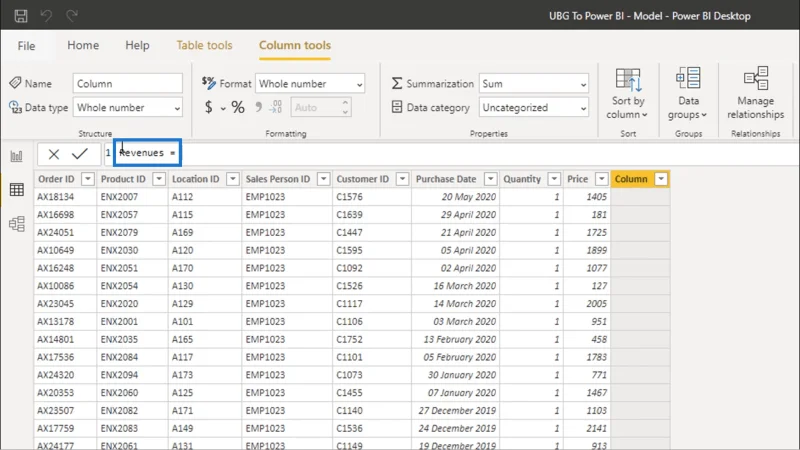Open the Data type dropdown

pos(128,108)
